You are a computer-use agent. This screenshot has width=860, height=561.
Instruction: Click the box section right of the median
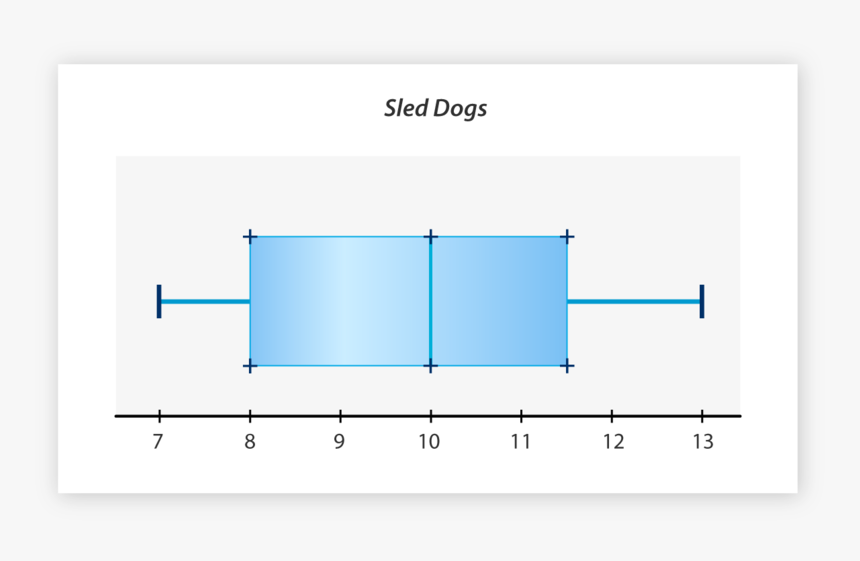[498, 301]
